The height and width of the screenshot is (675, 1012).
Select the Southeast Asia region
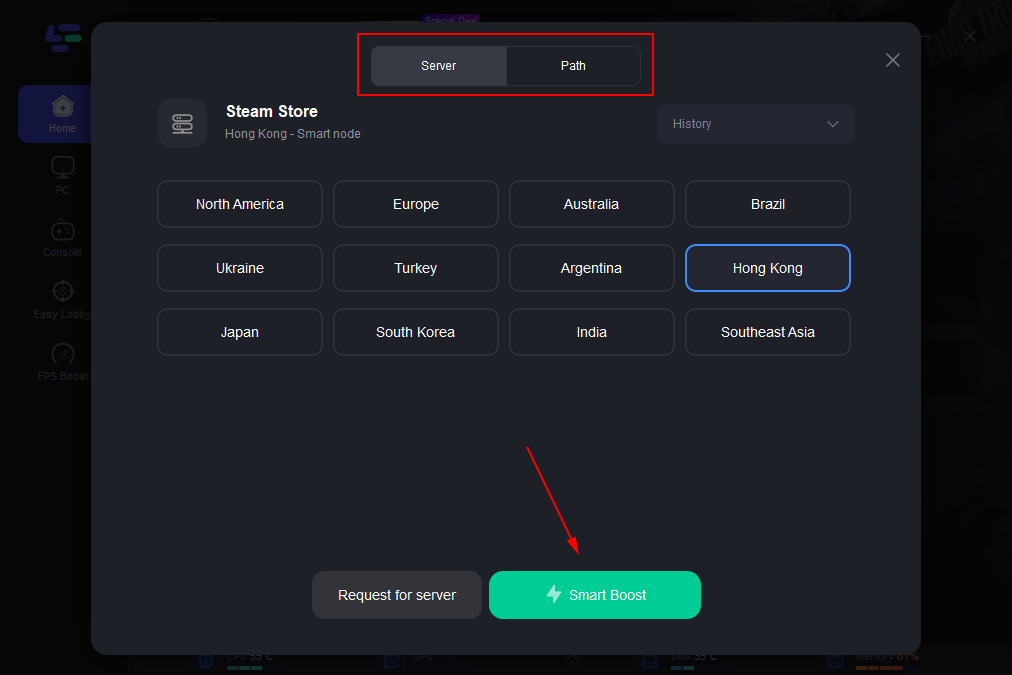pyautogui.click(x=767, y=332)
